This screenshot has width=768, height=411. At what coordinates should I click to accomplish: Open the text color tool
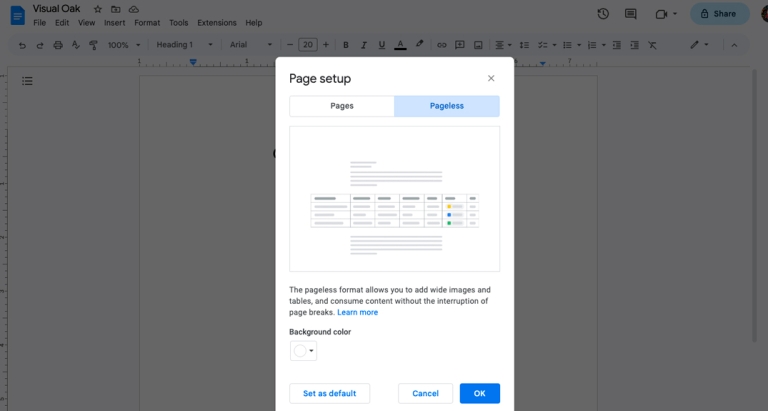coord(400,45)
